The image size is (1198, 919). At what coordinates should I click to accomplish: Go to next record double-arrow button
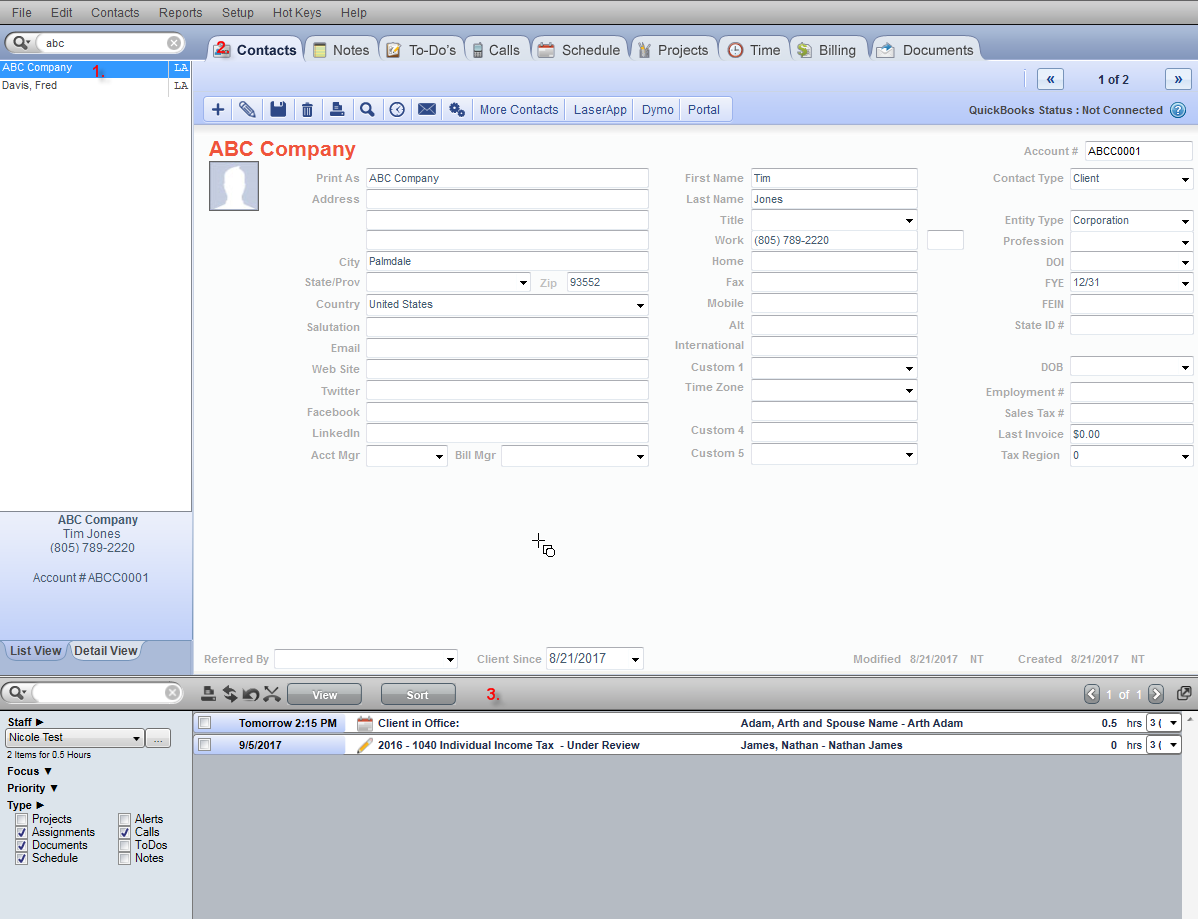coord(1178,79)
